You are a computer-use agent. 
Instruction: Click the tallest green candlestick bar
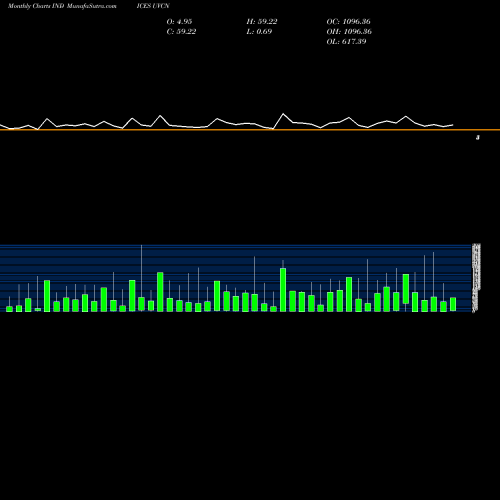click(283, 290)
